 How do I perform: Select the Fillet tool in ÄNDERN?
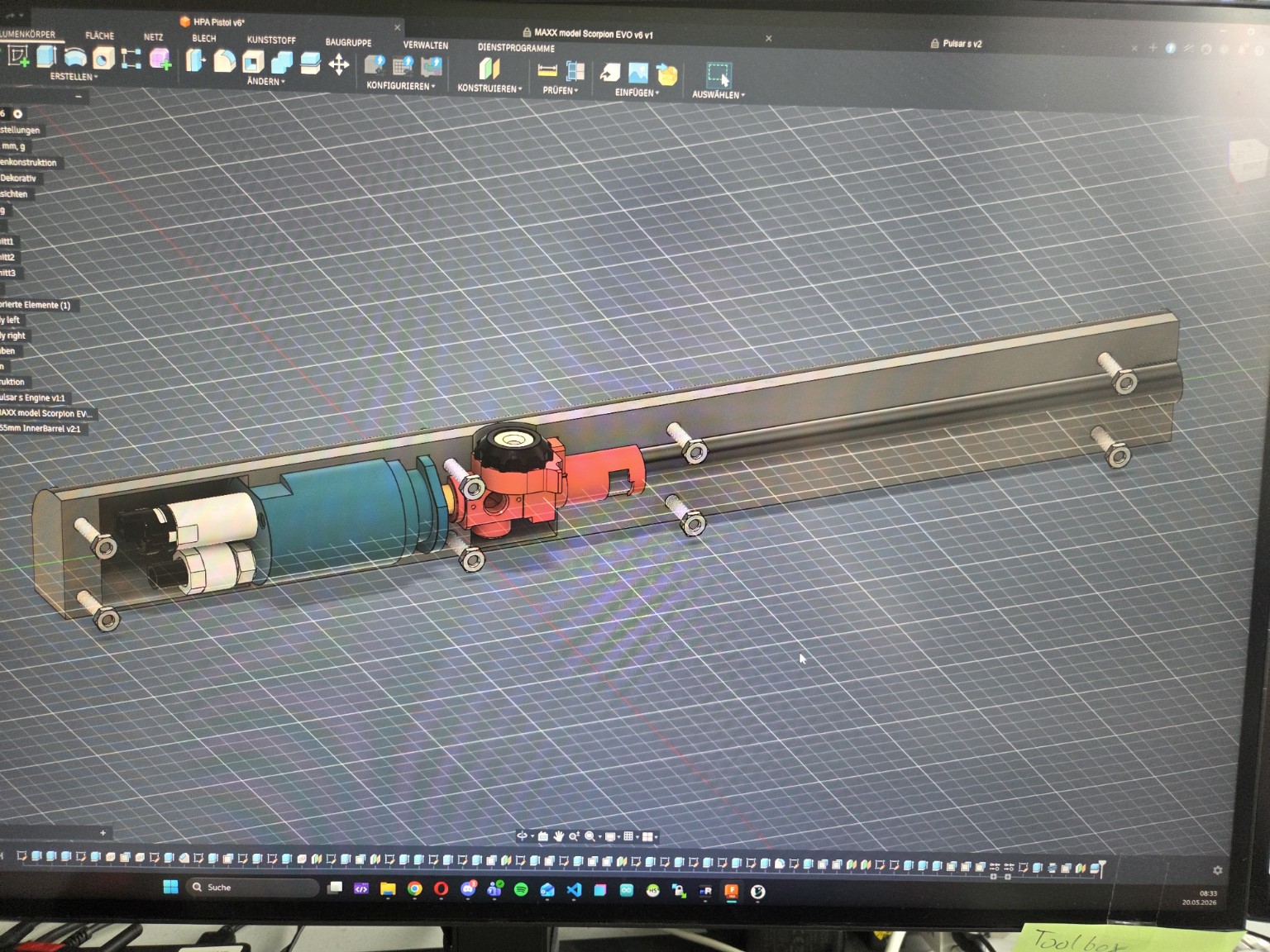pos(224,61)
